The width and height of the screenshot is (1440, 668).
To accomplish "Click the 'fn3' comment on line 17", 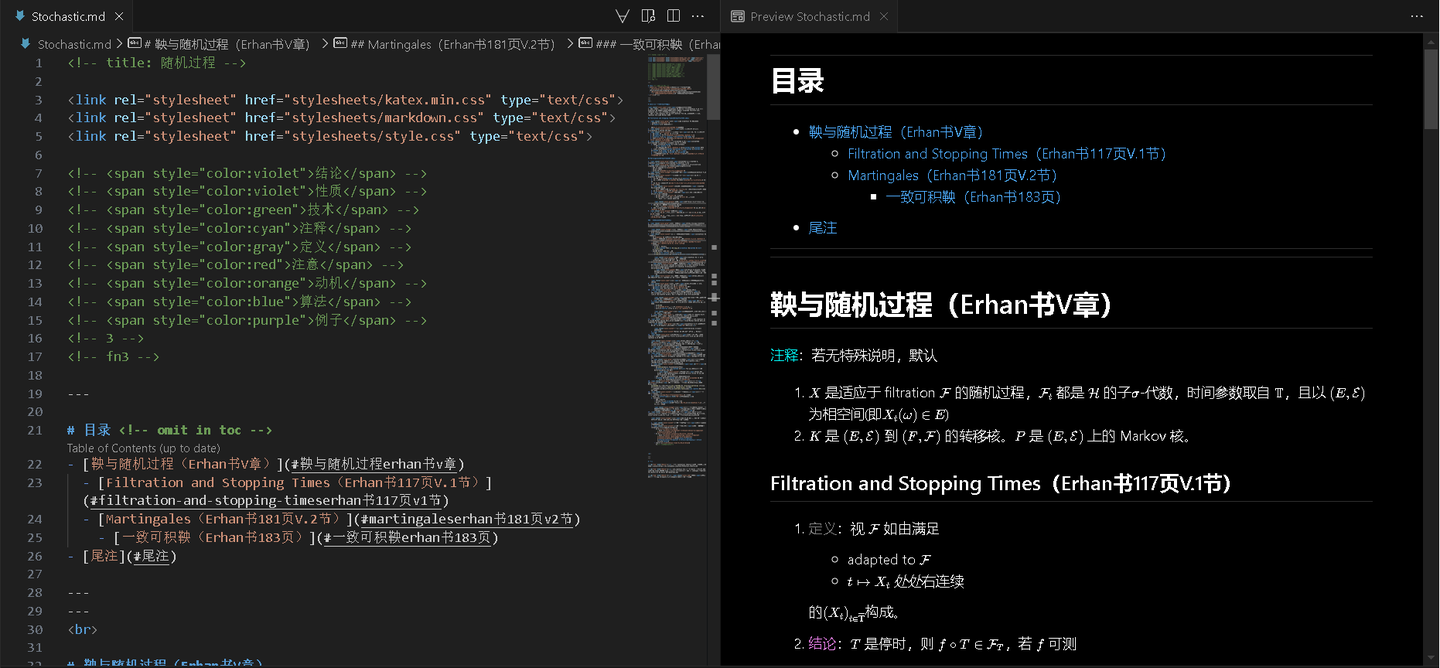I will coord(113,357).
